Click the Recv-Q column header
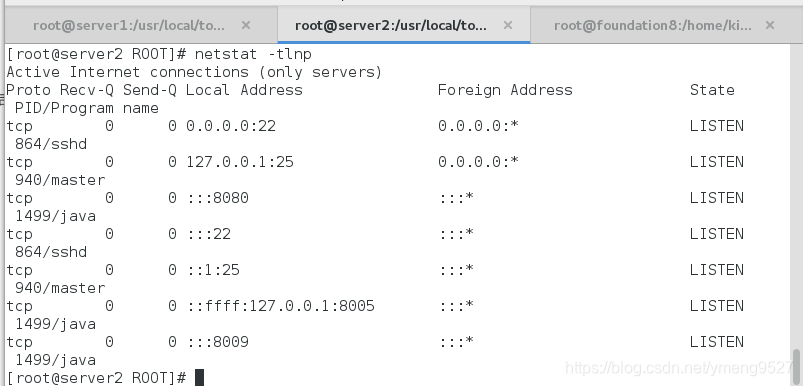The width and height of the screenshot is (803, 386). click(x=87, y=91)
